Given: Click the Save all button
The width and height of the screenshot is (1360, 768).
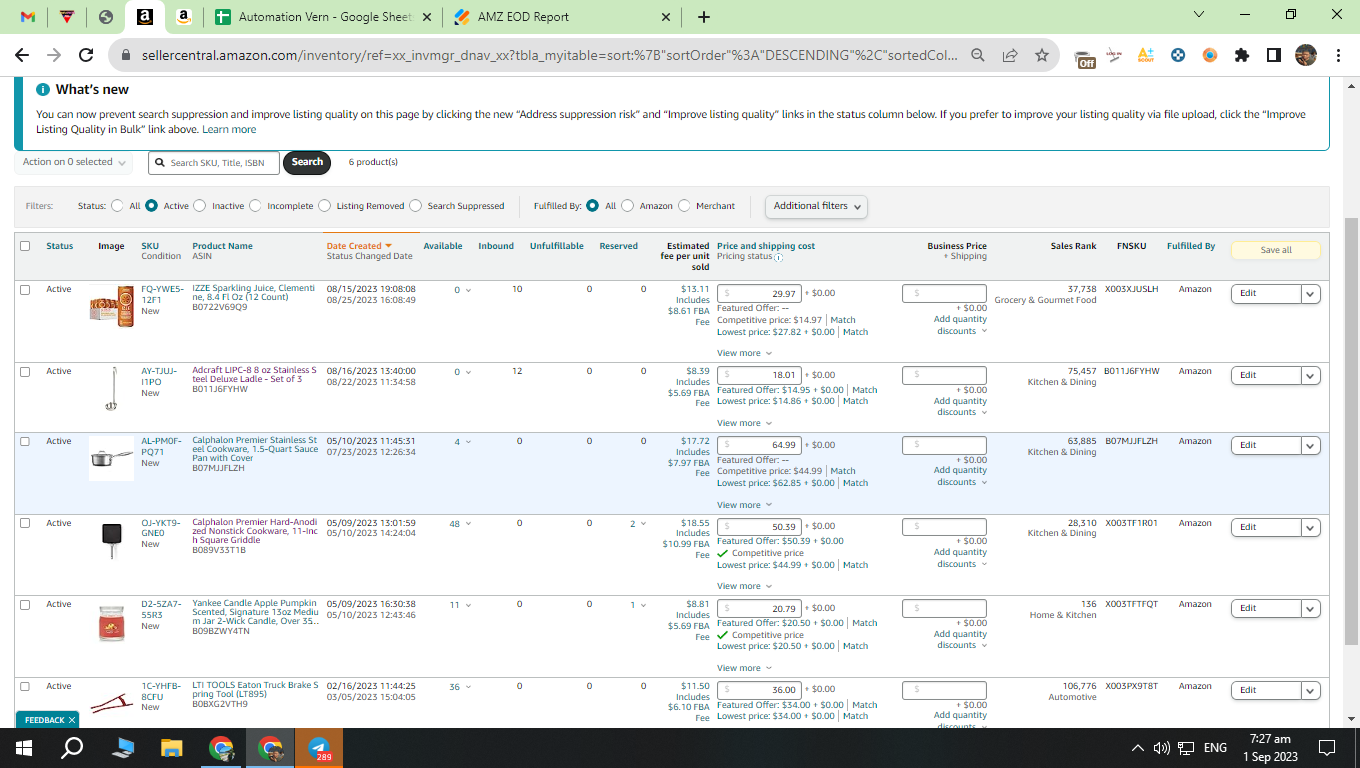Looking at the screenshot, I should [1276, 250].
